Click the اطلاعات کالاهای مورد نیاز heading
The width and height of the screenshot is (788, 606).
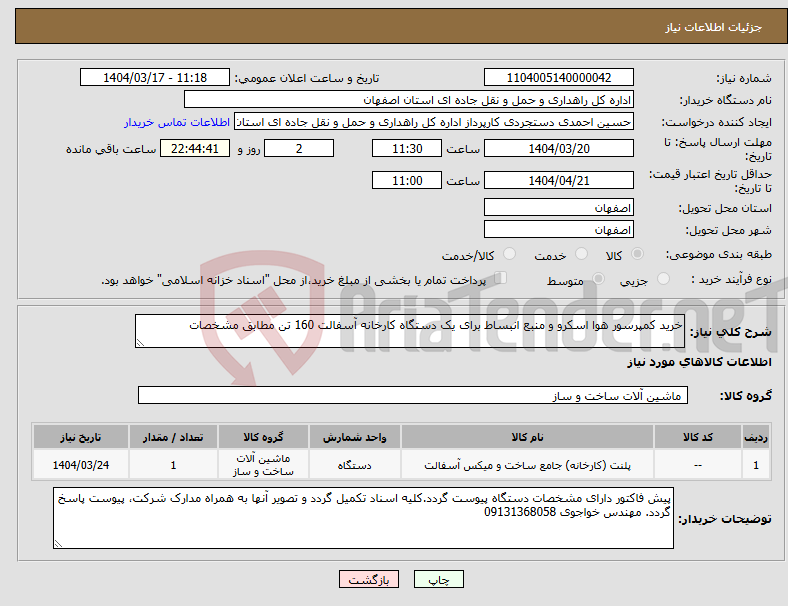click(699, 362)
